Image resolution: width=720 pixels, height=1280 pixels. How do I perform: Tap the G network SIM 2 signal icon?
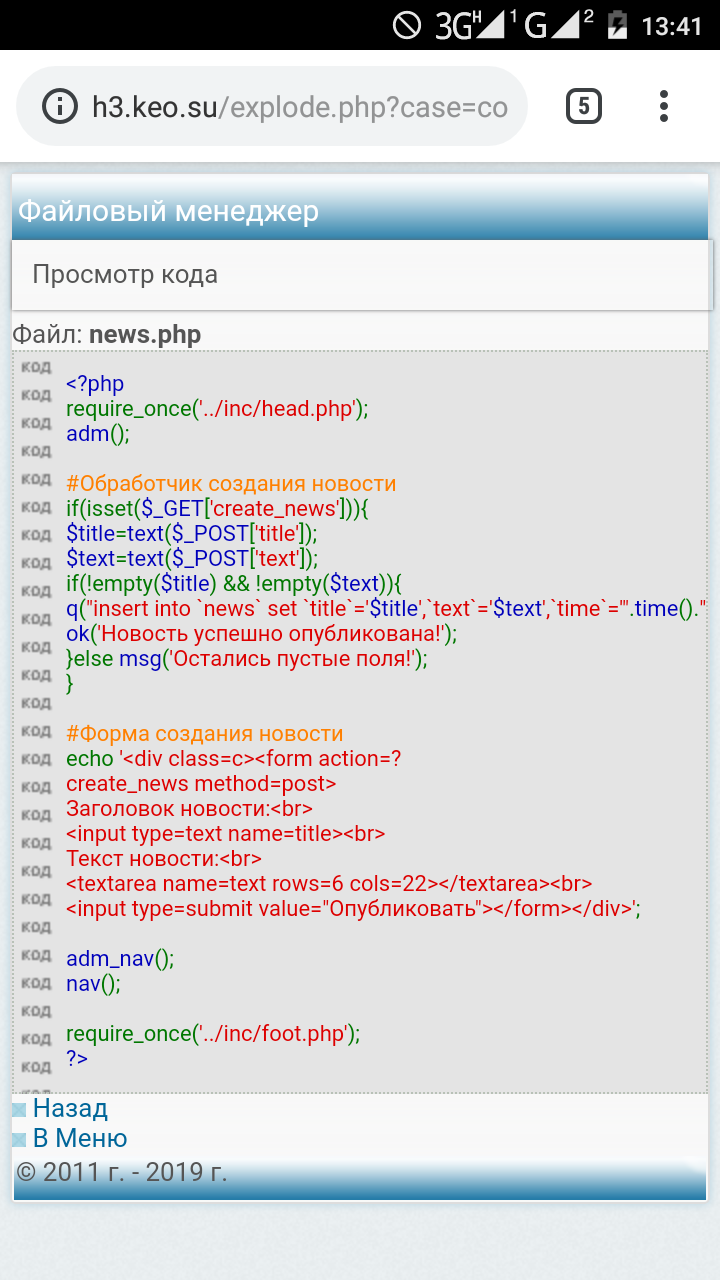553,25
